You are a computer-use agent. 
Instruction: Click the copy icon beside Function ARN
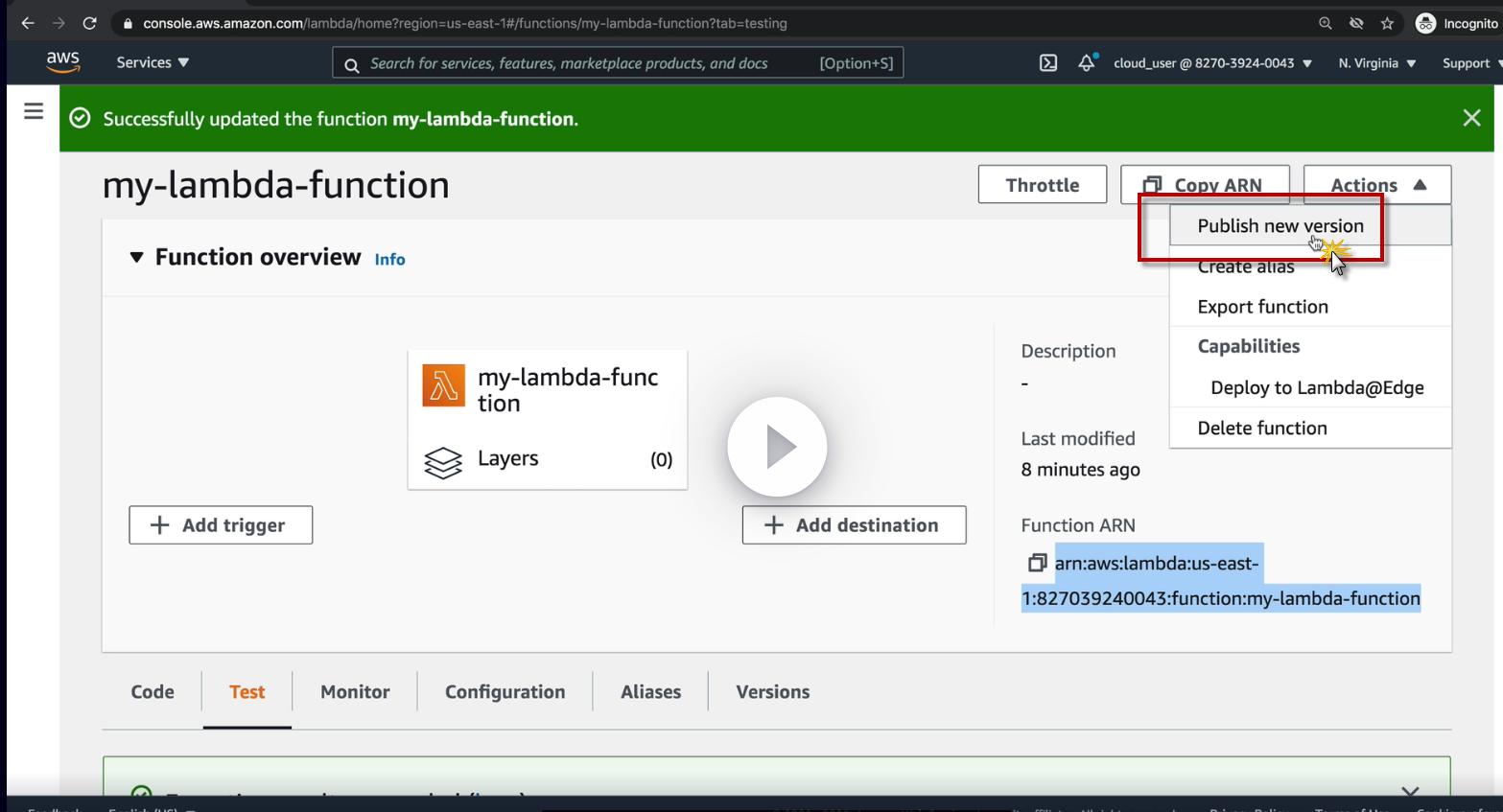[1037, 563]
